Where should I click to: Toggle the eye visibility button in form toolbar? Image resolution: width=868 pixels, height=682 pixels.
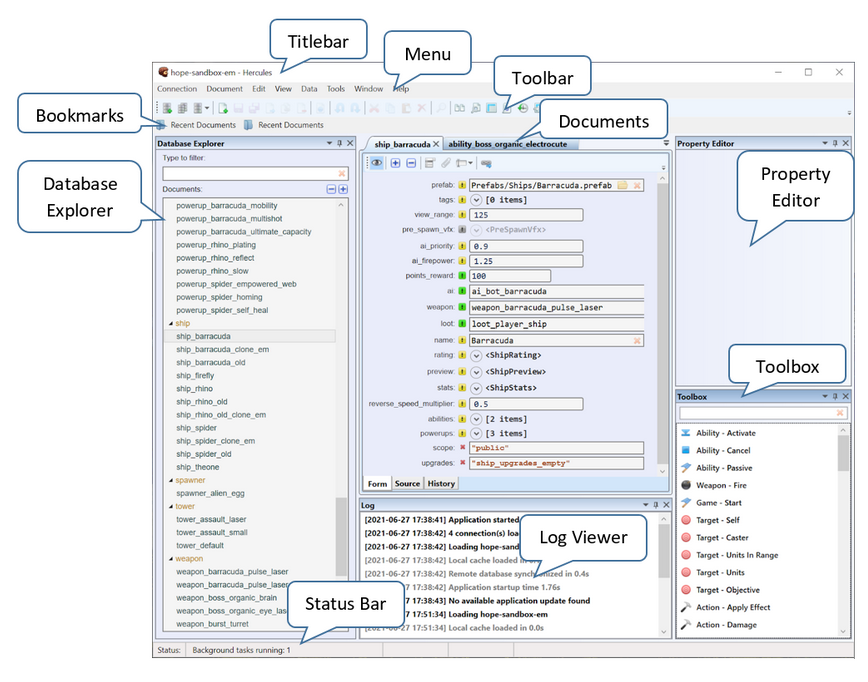click(377, 163)
